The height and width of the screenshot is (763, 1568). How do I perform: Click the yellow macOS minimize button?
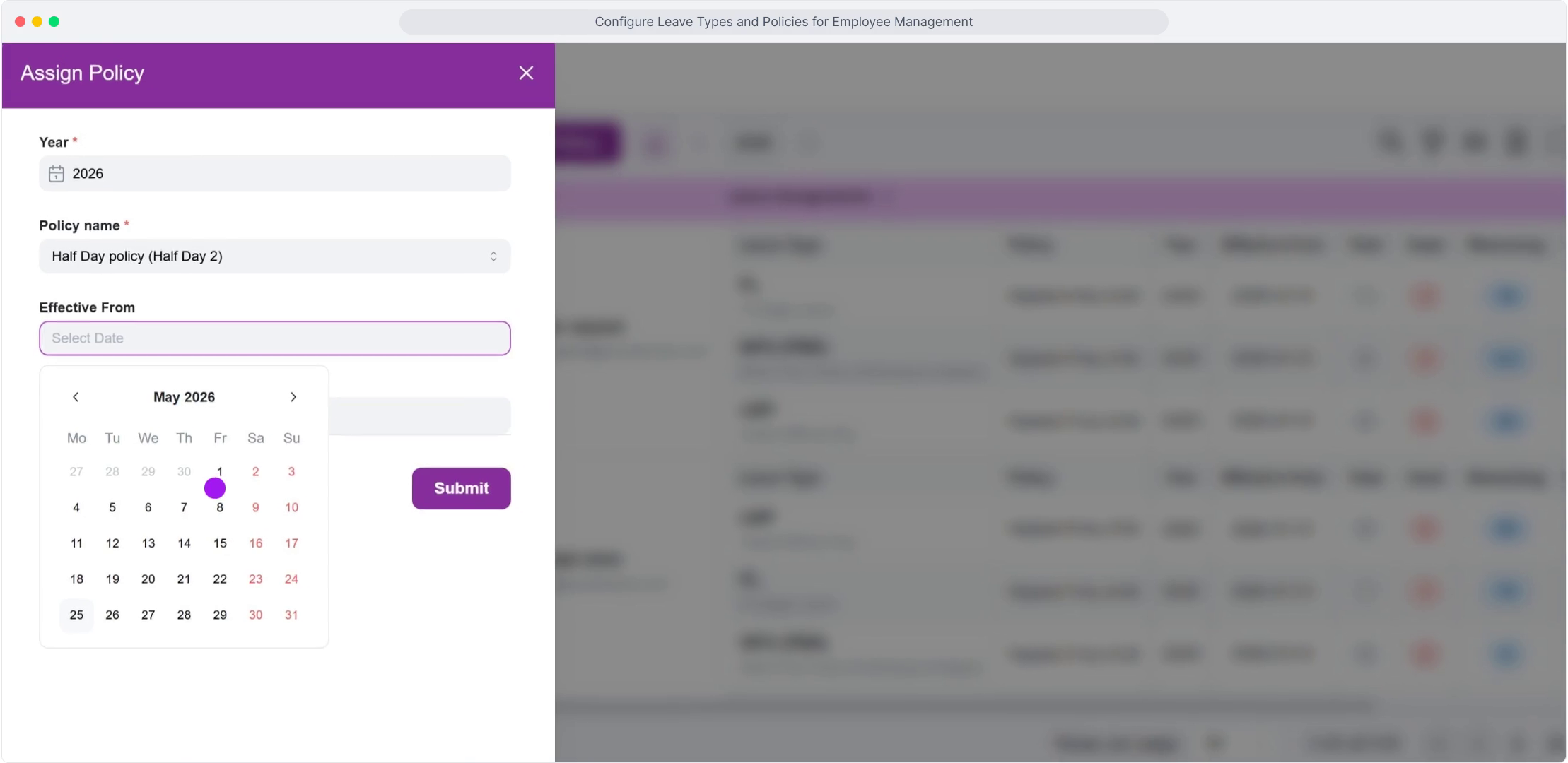pos(37,22)
